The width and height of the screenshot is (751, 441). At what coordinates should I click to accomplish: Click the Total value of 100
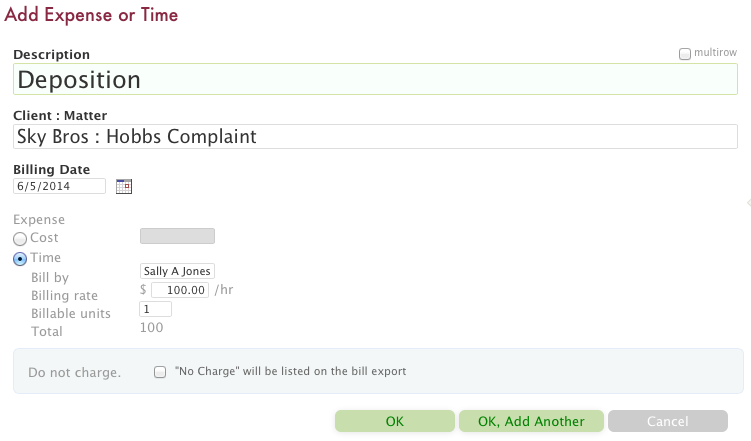pyautogui.click(x=152, y=328)
